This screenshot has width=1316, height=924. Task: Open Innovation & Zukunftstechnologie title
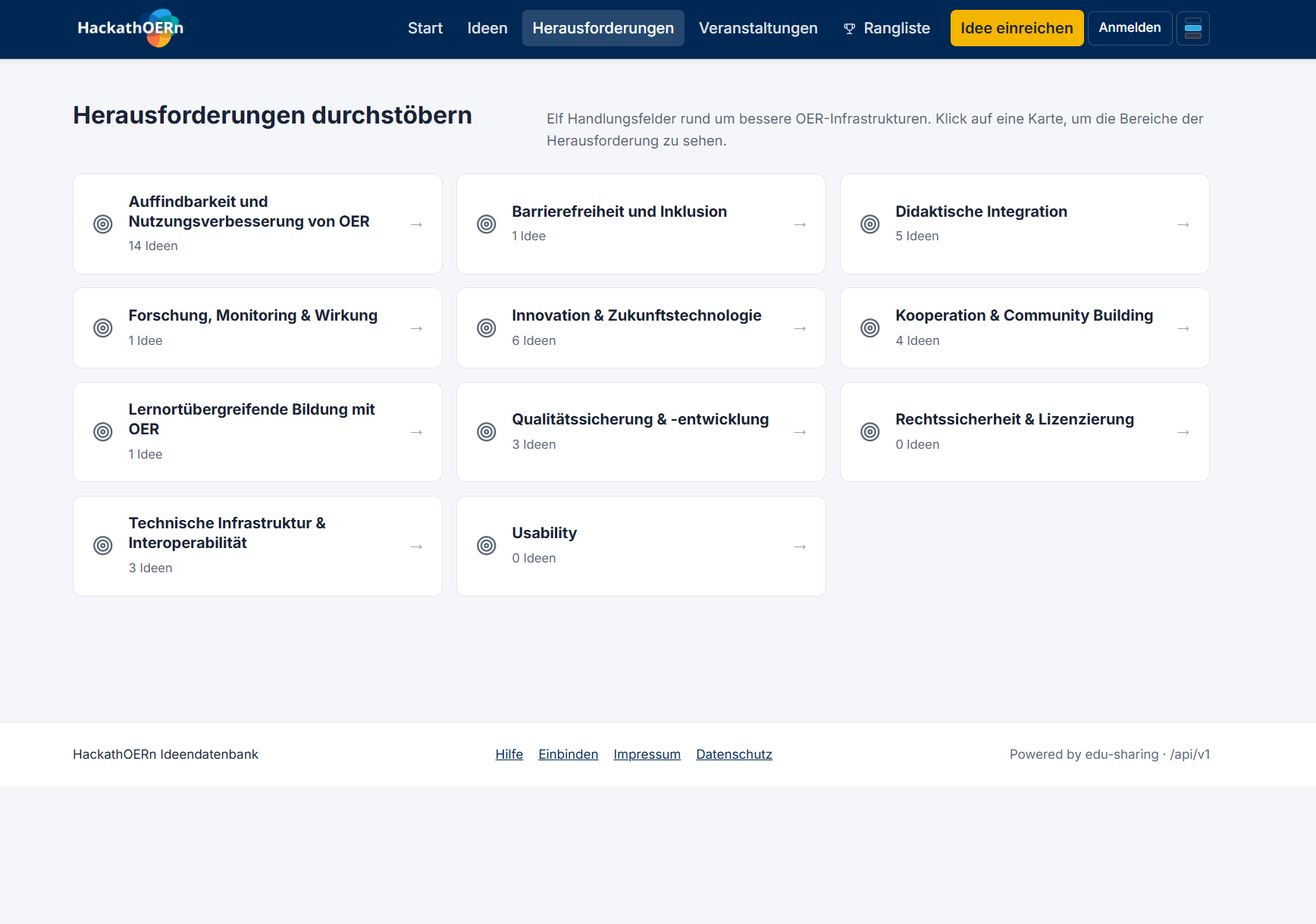click(x=637, y=315)
